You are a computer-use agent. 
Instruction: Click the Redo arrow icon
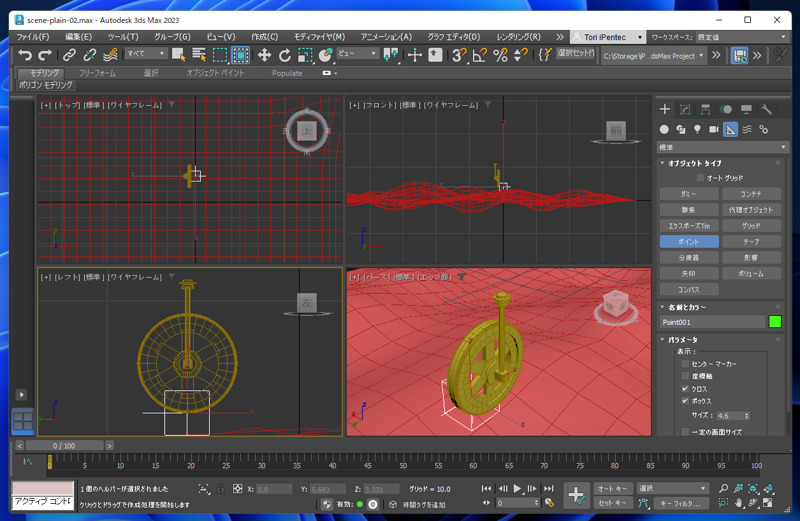[45, 55]
